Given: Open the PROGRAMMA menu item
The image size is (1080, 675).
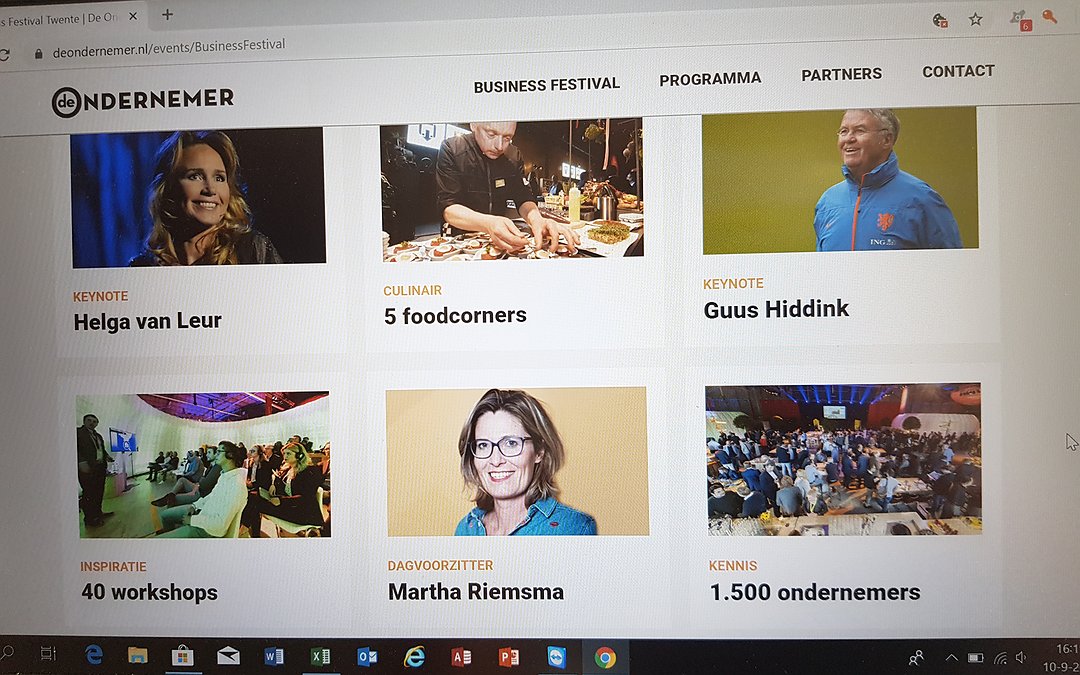Looking at the screenshot, I should [710, 79].
